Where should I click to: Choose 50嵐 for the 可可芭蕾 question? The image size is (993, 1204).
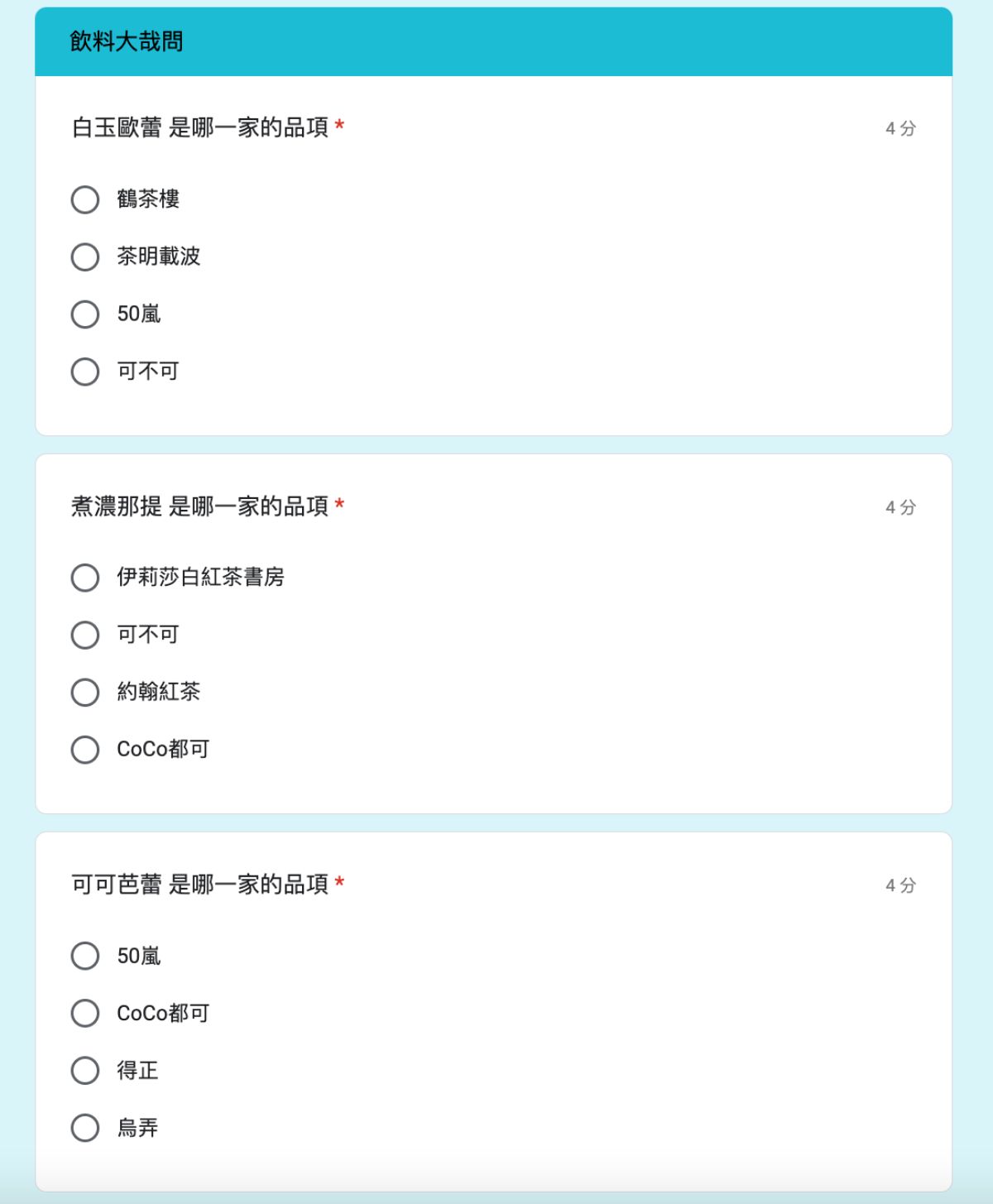[x=85, y=956]
